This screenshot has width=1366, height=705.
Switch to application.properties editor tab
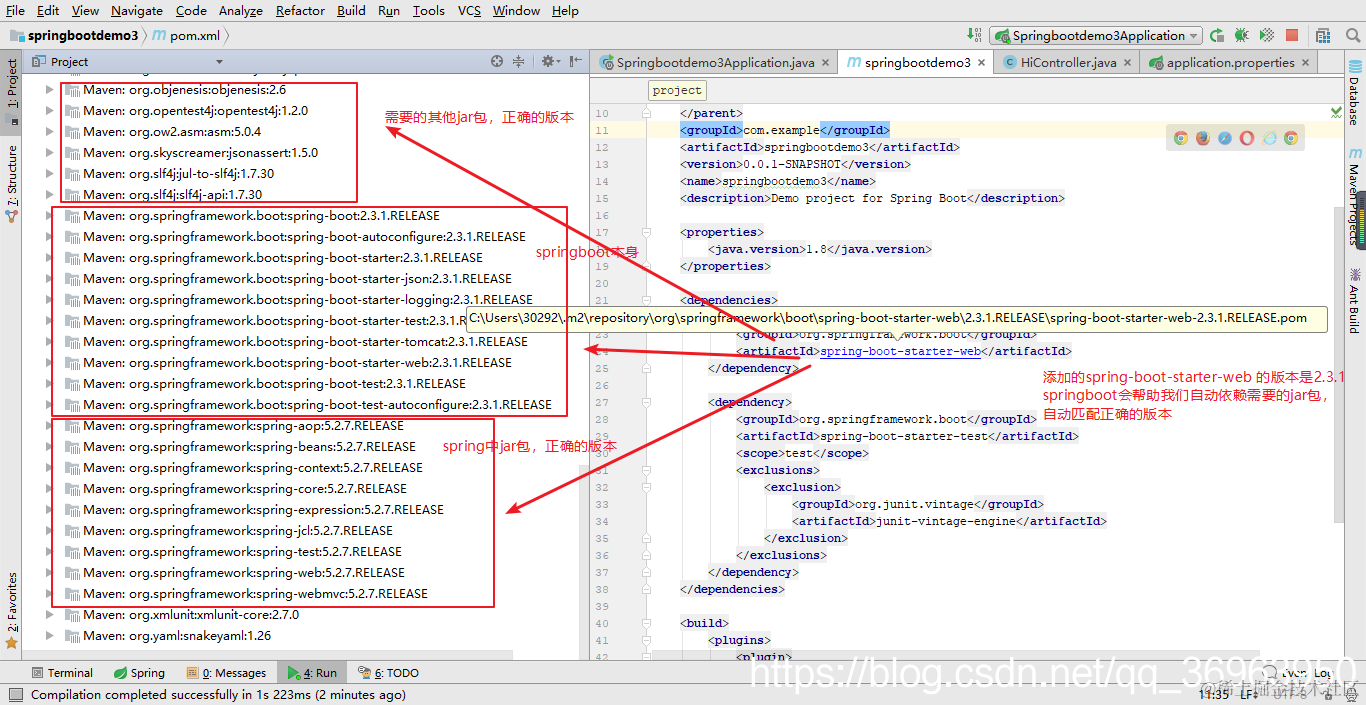1230,62
